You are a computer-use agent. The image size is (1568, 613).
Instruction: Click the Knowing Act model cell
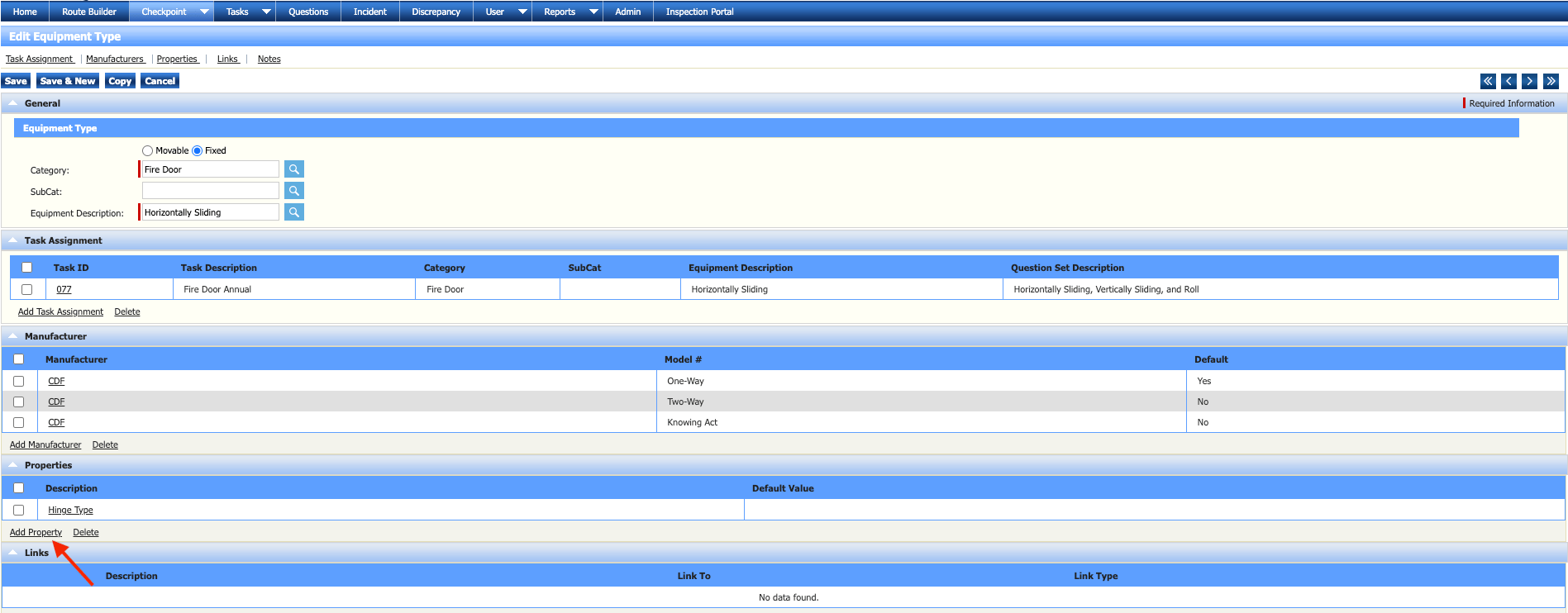click(x=922, y=422)
